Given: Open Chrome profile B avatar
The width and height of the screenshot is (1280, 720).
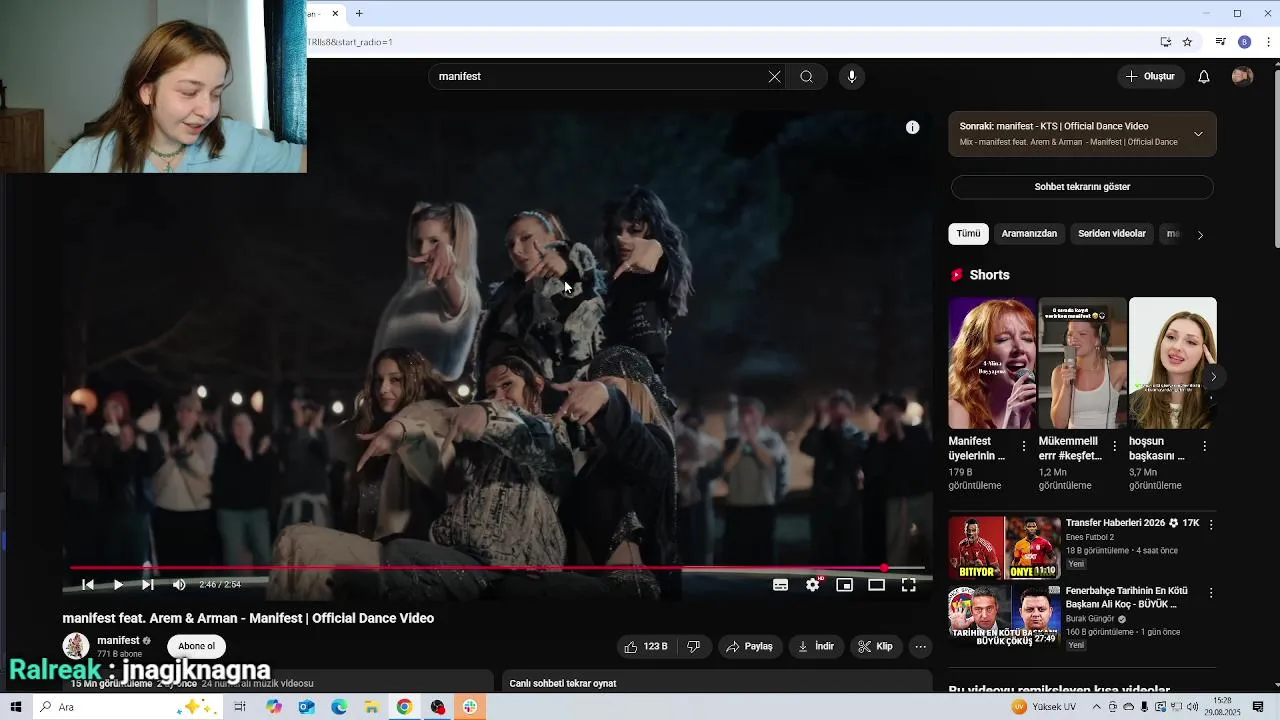Looking at the screenshot, I should click(1244, 42).
